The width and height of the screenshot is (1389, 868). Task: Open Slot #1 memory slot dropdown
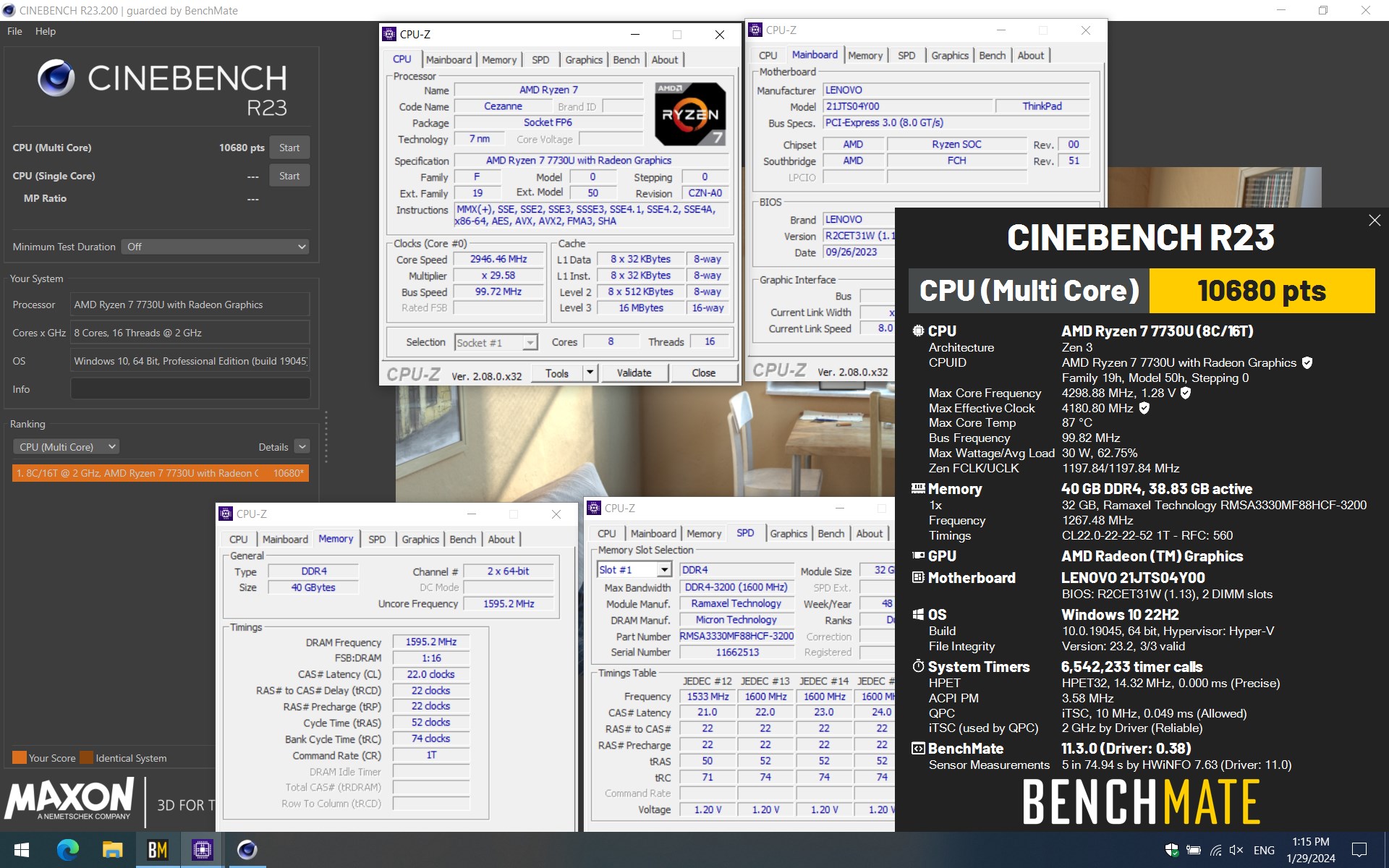pyautogui.click(x=634, y=570)
